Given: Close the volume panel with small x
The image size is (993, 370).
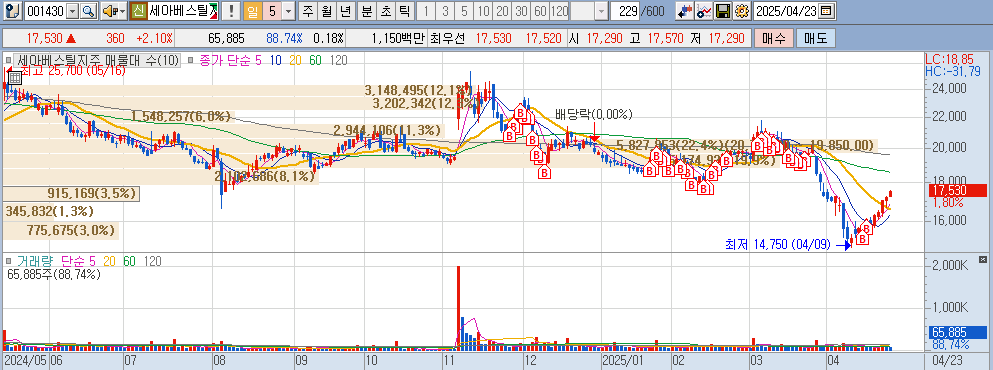Looking at the screenshot, I should (982, 259).
